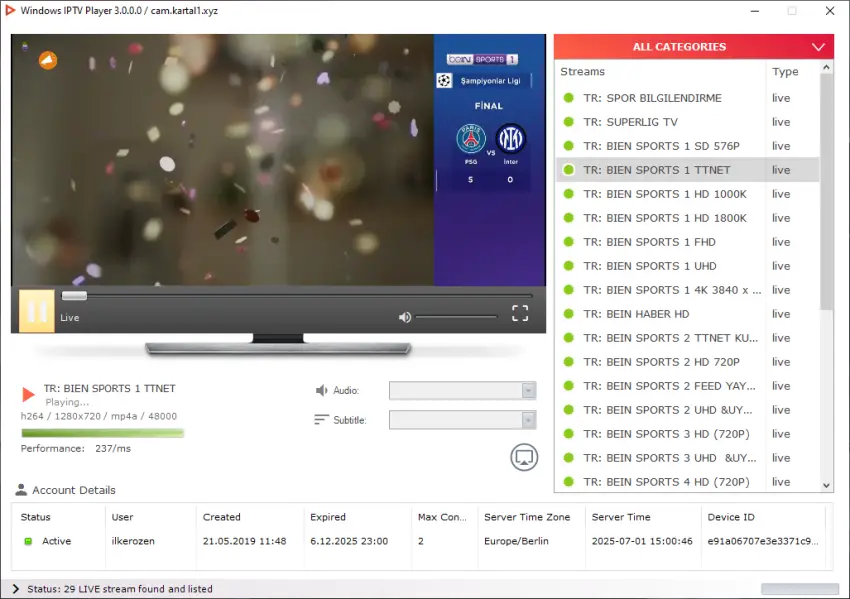The height and width of the screenshot is (599, 850).
Task: Click the codec info h264 / 1280x720 text
Action: tap(99, 416)
